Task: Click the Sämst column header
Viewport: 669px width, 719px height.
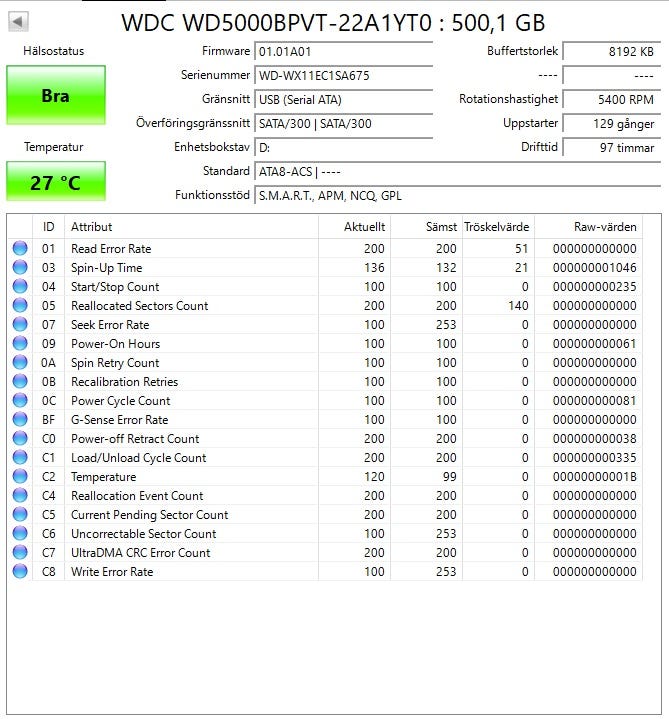Action: coord(426,227)
